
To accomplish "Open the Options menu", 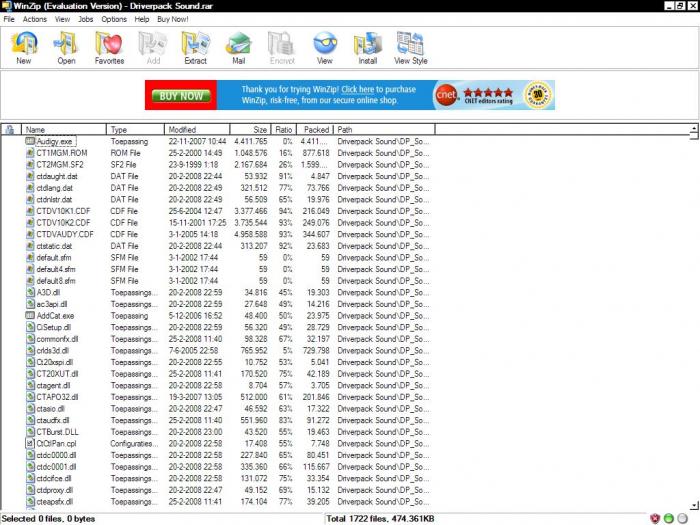I will [x=114, y=19].
